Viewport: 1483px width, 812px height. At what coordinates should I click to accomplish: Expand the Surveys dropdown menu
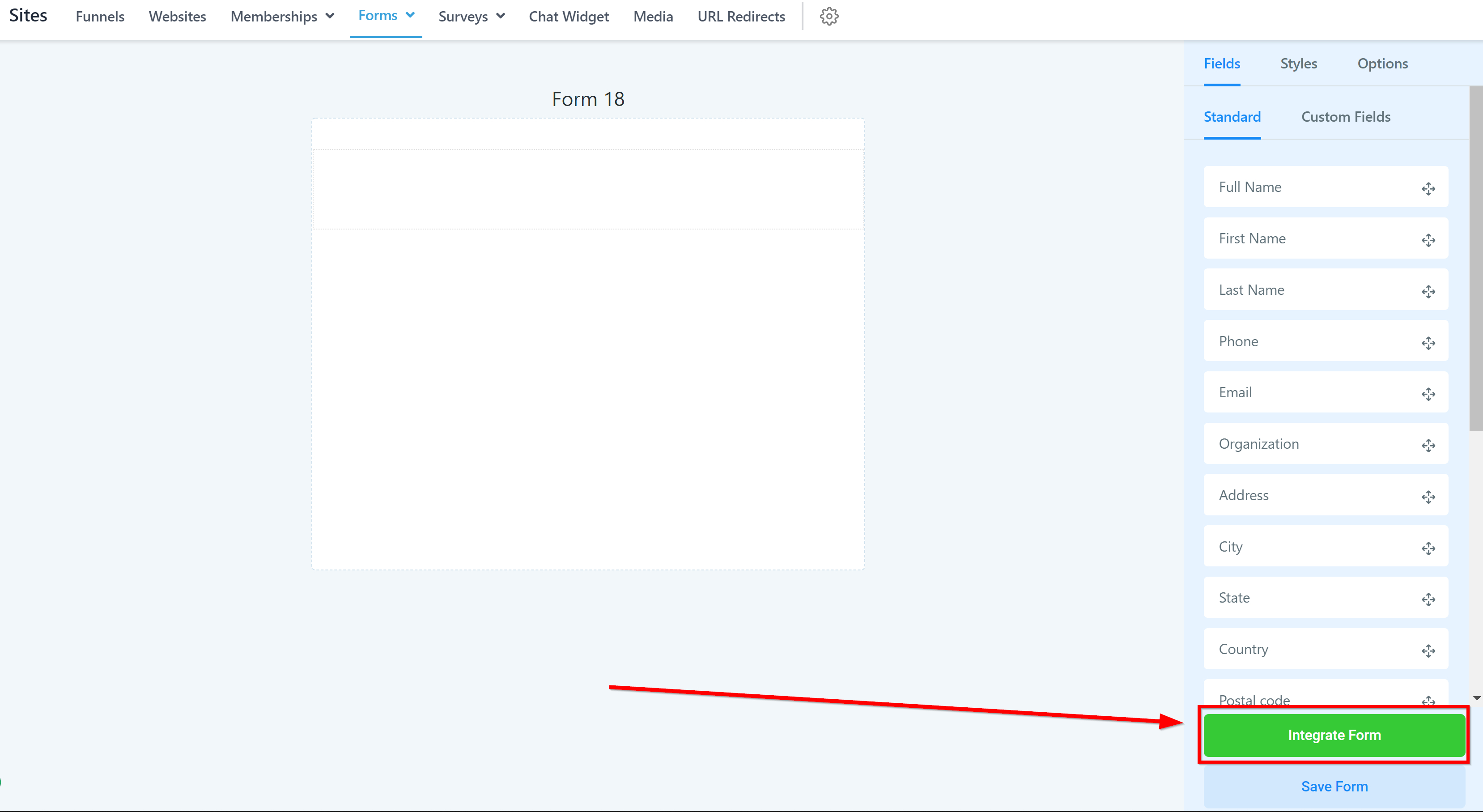point(472,16)
